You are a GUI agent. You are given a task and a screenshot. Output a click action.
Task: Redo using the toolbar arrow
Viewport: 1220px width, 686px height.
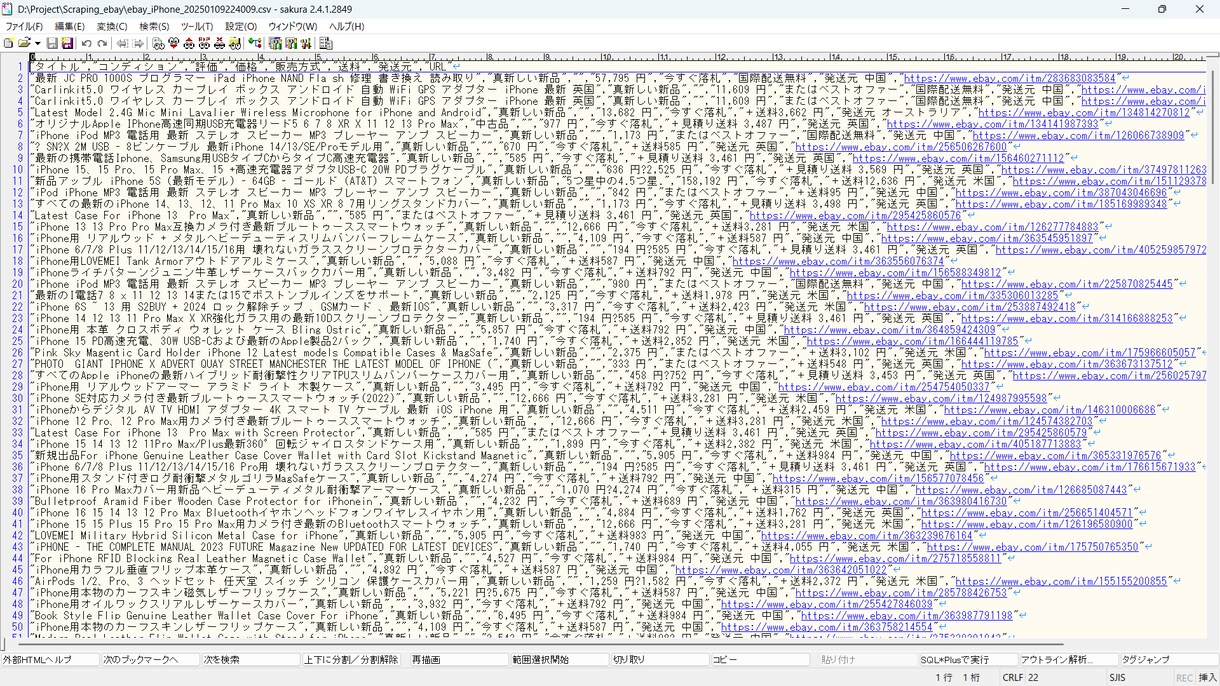click(x=102, y=44)
